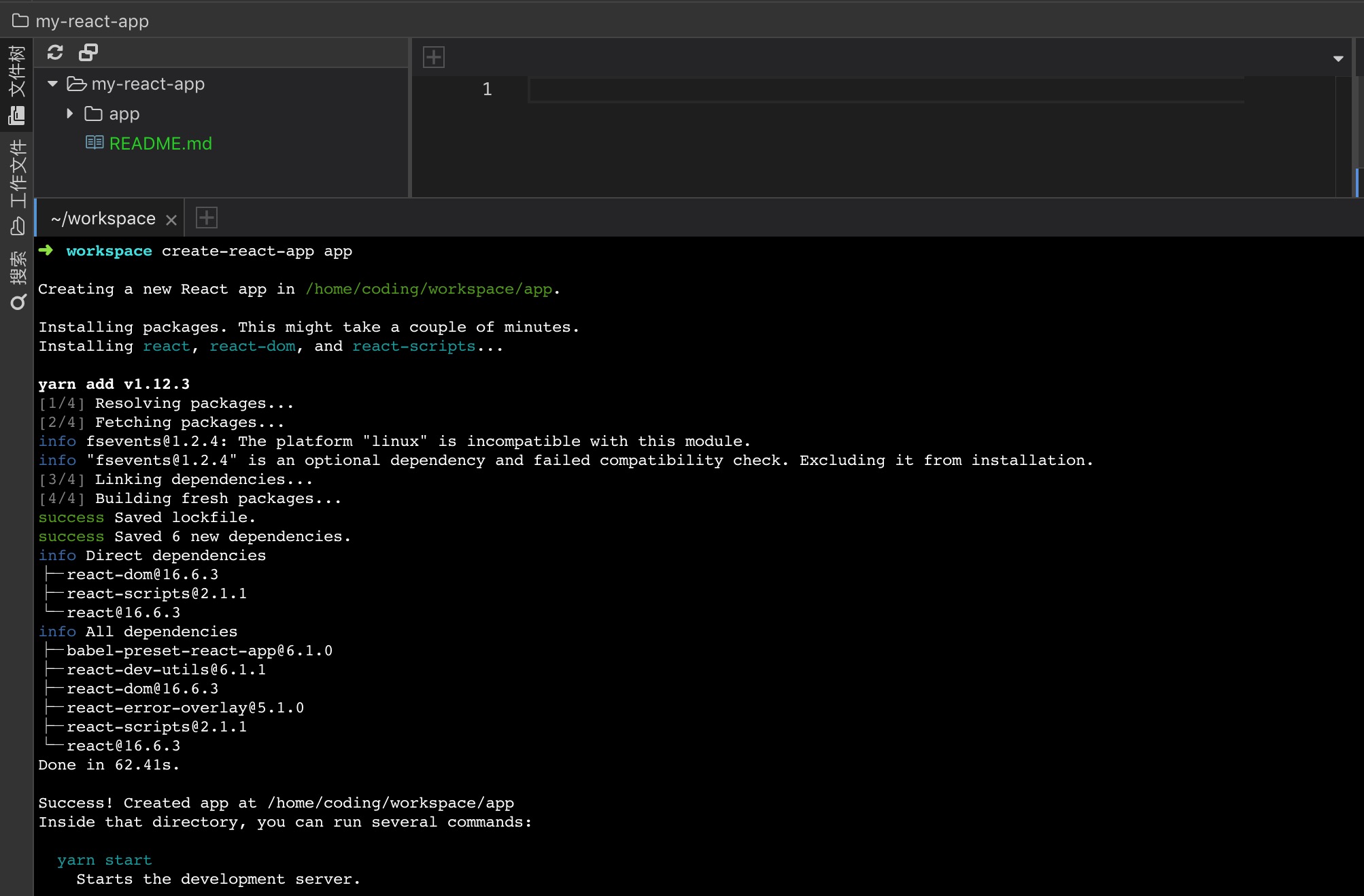Click into editor line 1

tap(886, 90)
